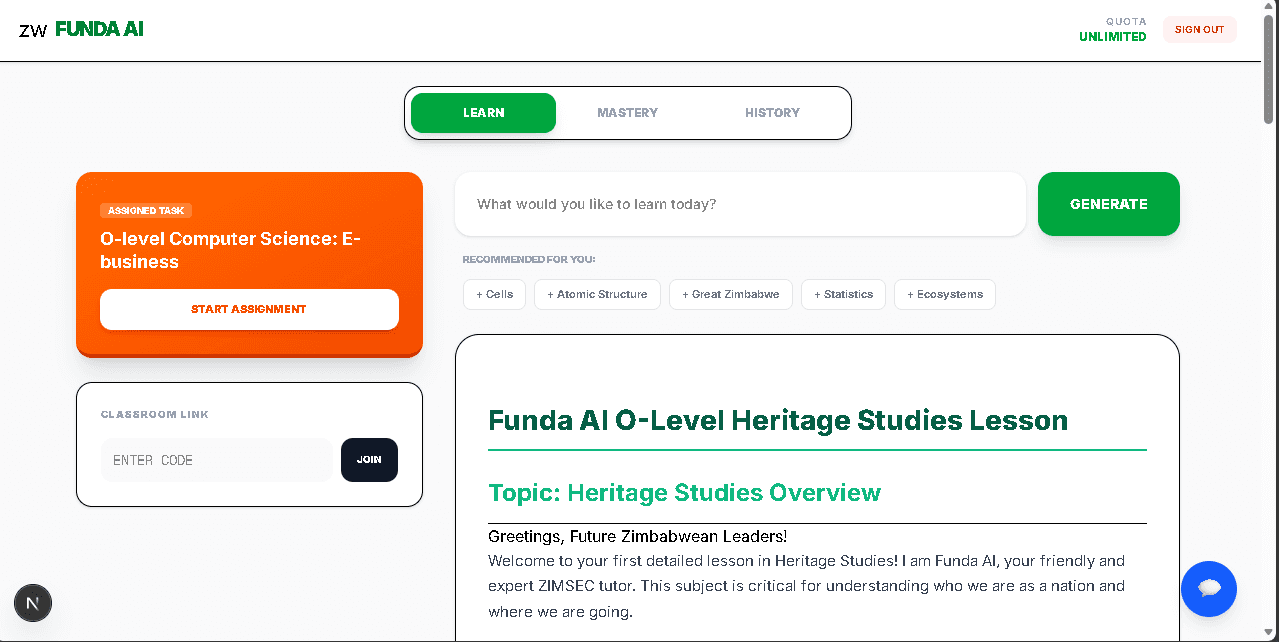This screenshot has width=1279, height=642.
Task: Add the Cells recommended topic
Action: point(494,294)
